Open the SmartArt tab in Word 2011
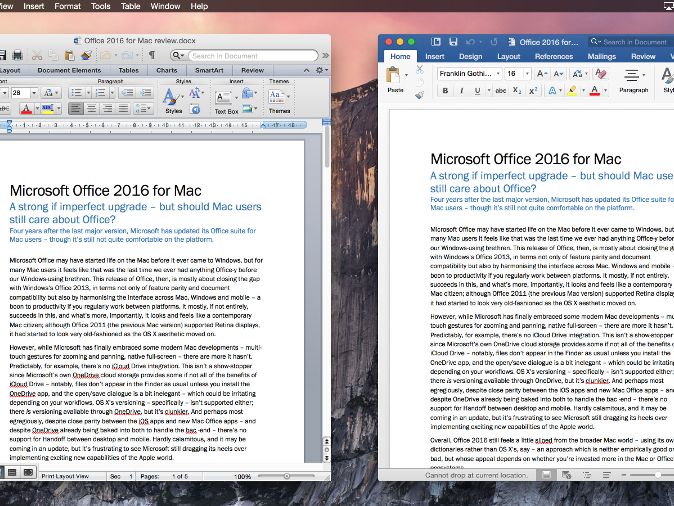Image resolution: width=674 pixels, height=506 pixels. 209,70
